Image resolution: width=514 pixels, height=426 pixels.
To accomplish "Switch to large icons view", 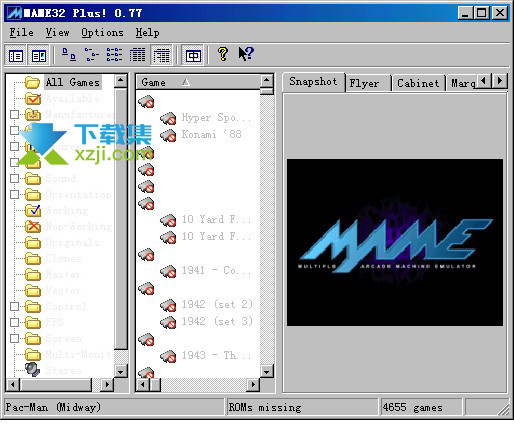I will pos(69,54).
